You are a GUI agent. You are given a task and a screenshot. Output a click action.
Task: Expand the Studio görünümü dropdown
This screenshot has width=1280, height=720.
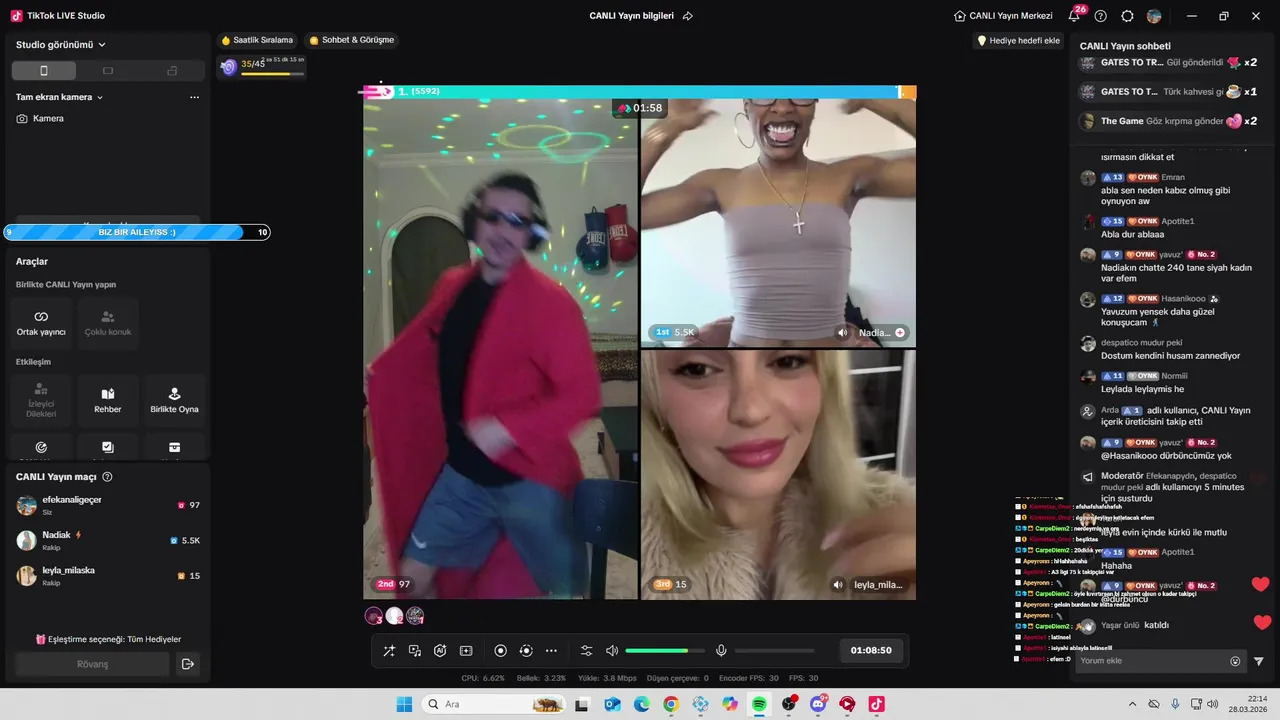(61, 45)
